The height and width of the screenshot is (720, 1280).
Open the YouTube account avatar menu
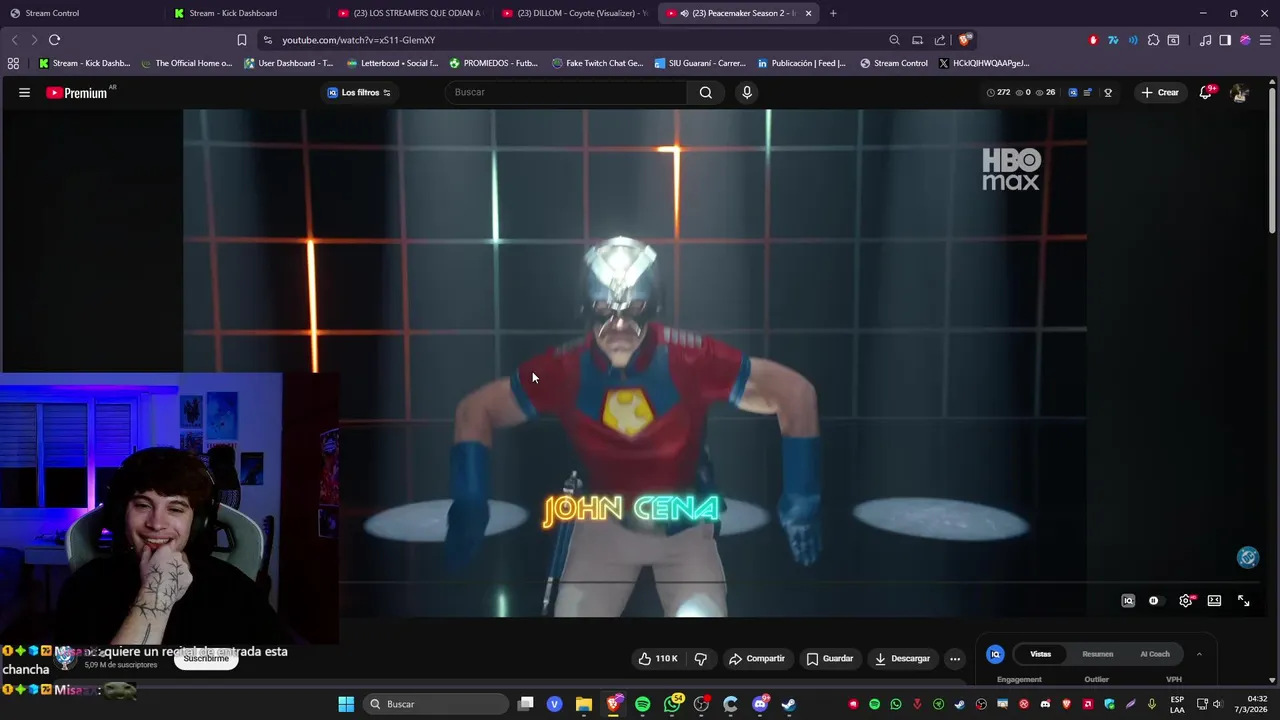(x=1239, y=92)
